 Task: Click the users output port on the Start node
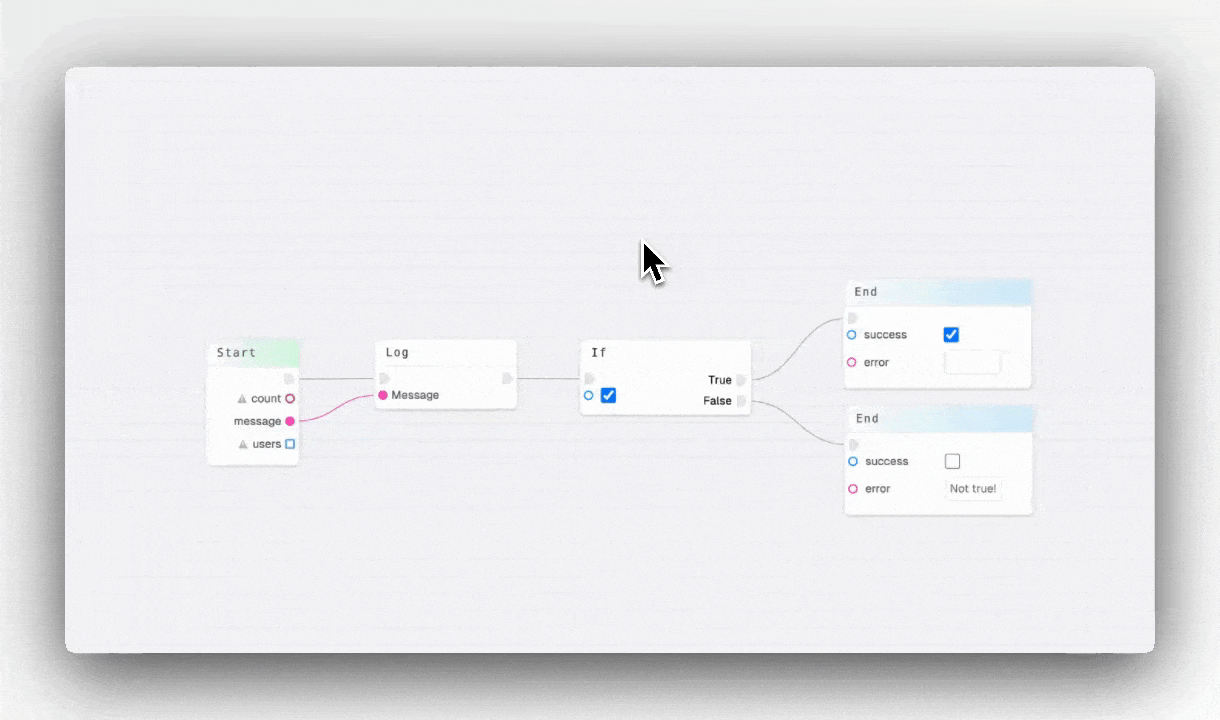[289, 443]
